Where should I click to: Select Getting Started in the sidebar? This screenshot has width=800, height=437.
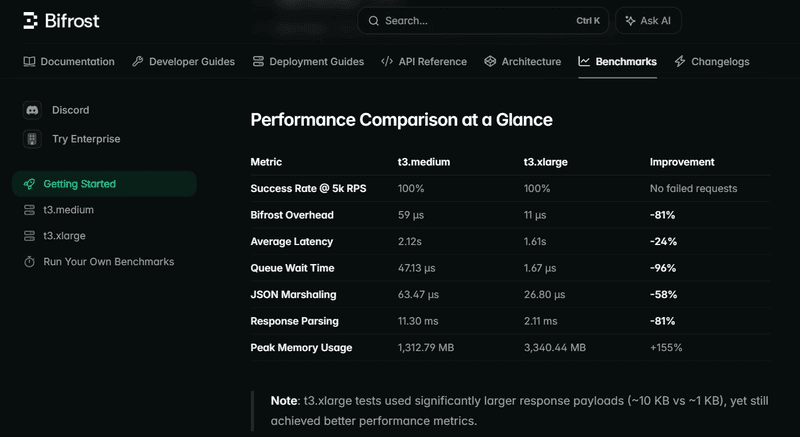tap(104, 184)
